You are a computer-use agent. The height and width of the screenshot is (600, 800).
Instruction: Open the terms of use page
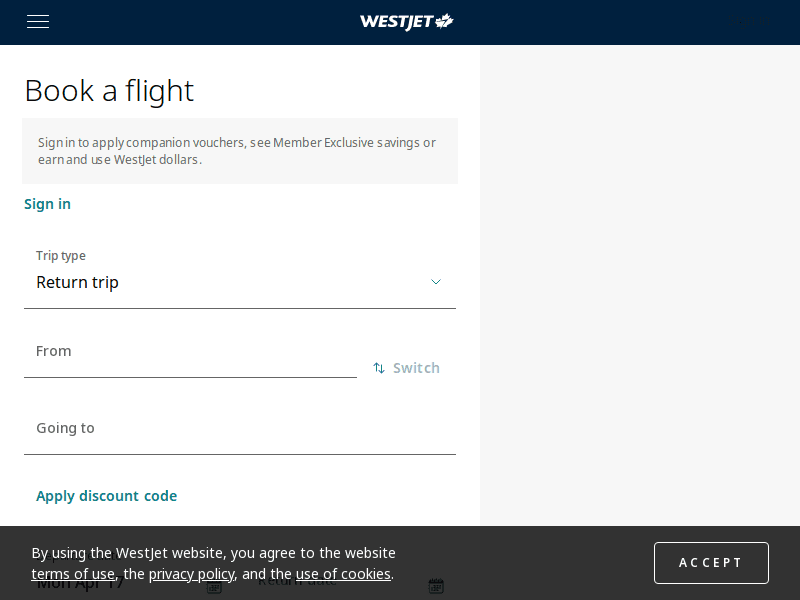click(73, 573)
